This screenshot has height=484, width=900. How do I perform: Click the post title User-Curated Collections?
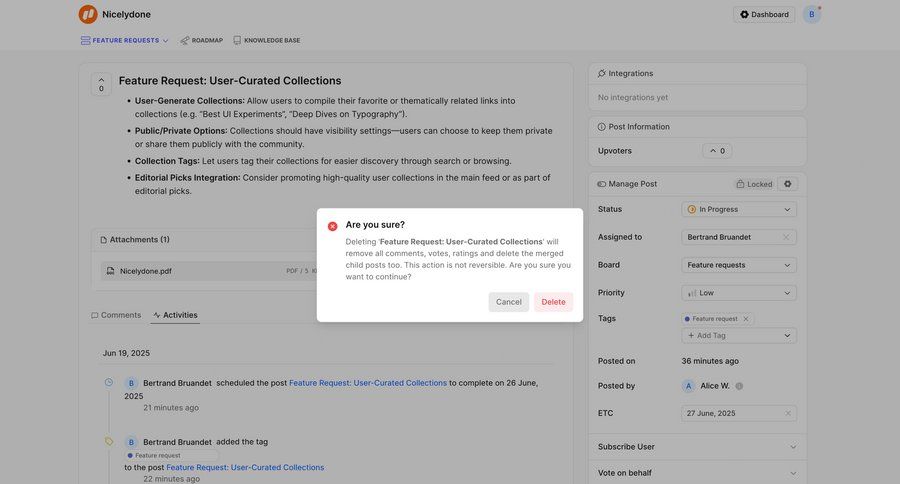(230, 81)
